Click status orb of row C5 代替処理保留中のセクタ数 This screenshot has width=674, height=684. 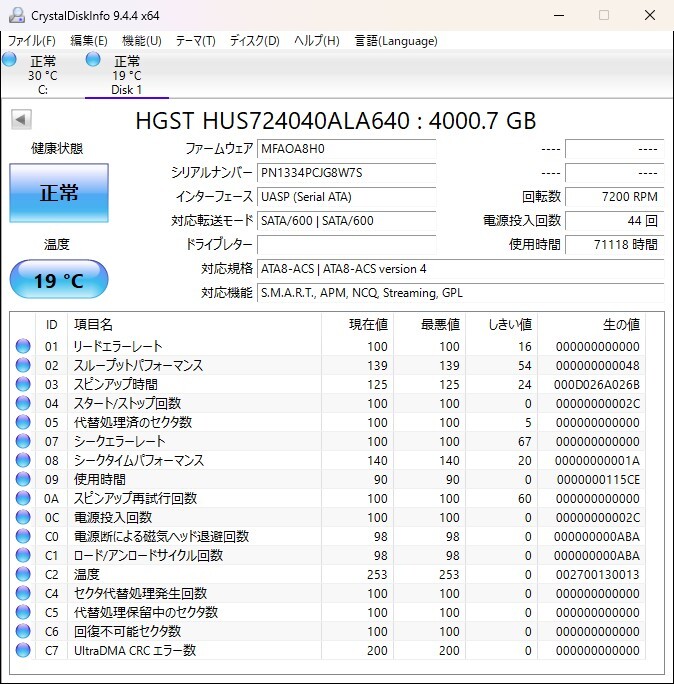coord(23,612)
